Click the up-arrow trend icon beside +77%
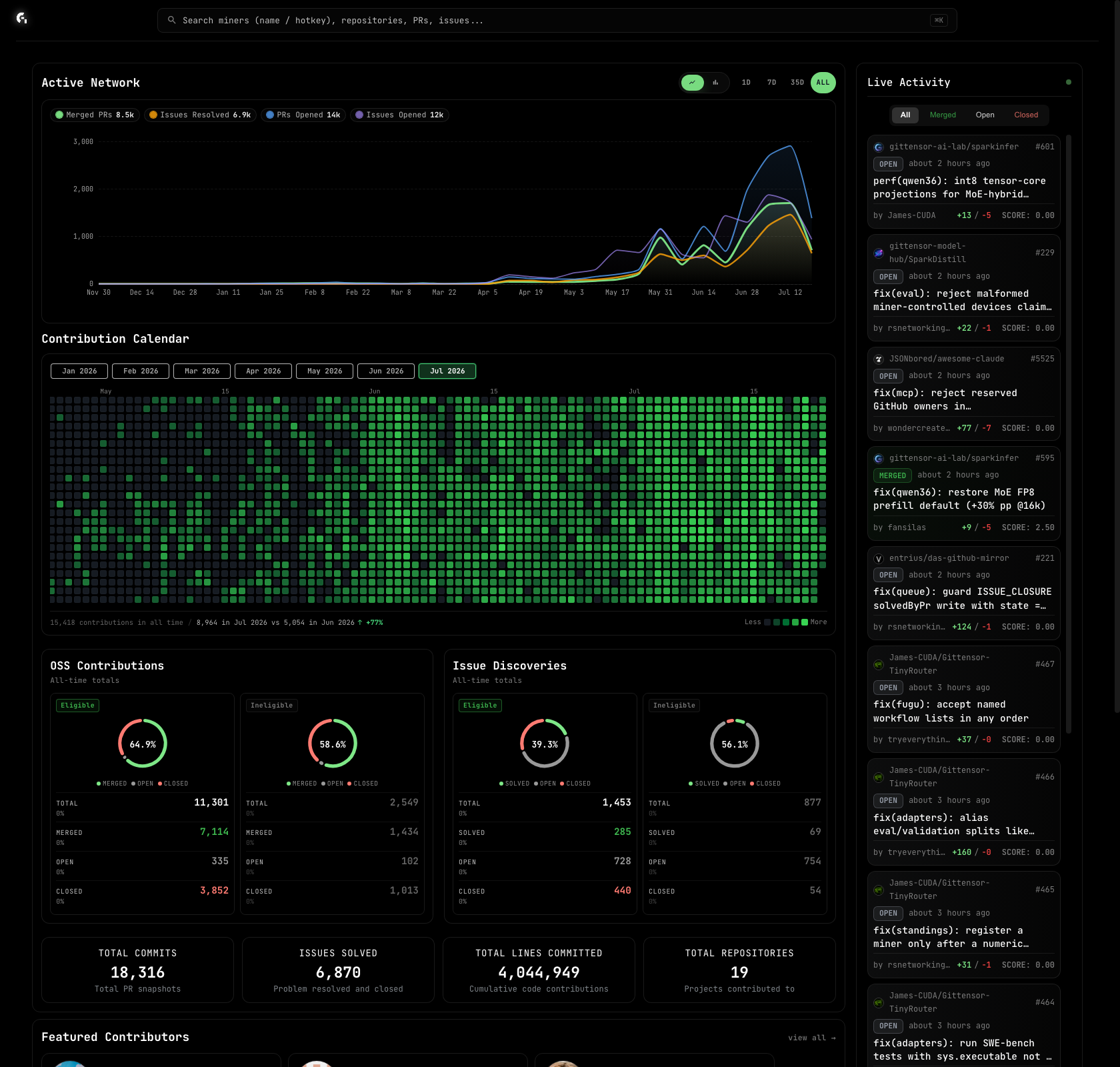 360,622
